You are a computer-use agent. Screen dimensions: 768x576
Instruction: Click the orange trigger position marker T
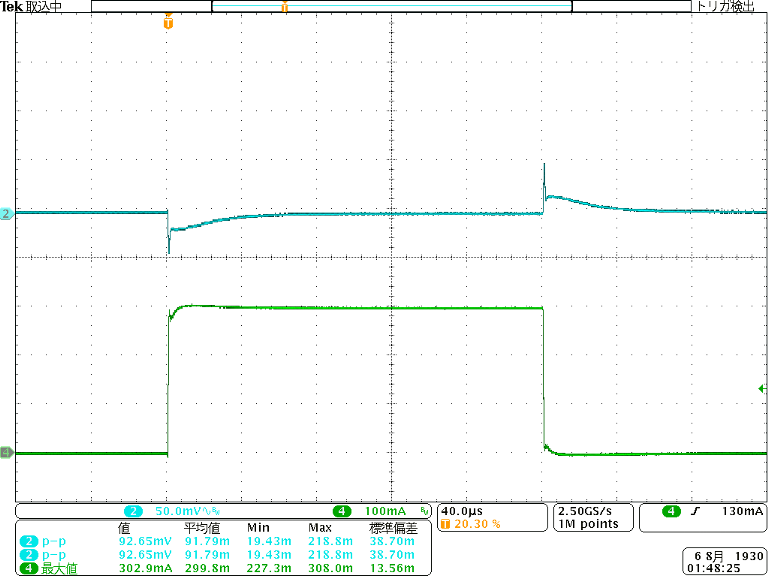coord(168,21)
